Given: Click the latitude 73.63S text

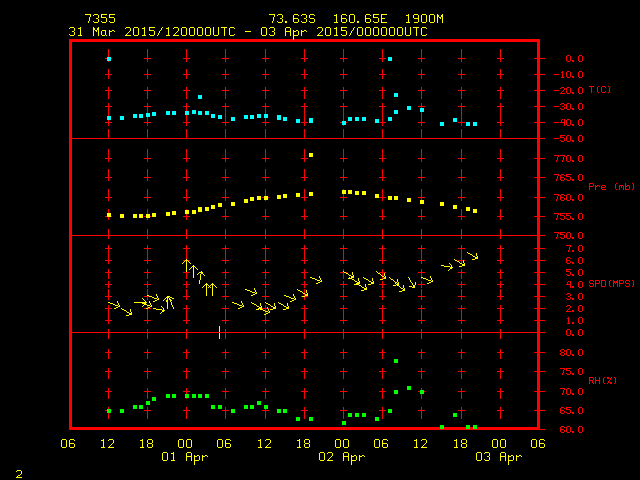Looking at the screenshot, I should 290,19.
